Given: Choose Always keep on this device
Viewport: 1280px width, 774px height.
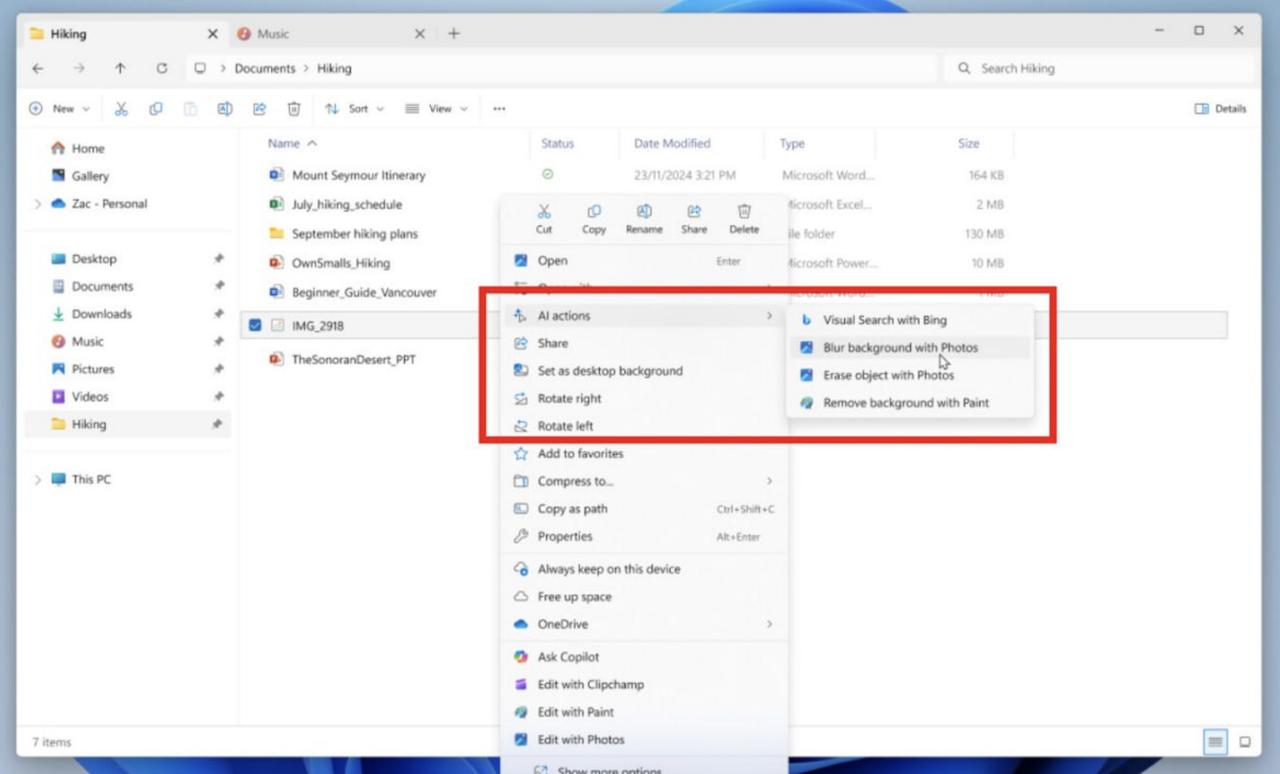Looking at the screenshot, I should pyautogui.click(x=644, y=569).
